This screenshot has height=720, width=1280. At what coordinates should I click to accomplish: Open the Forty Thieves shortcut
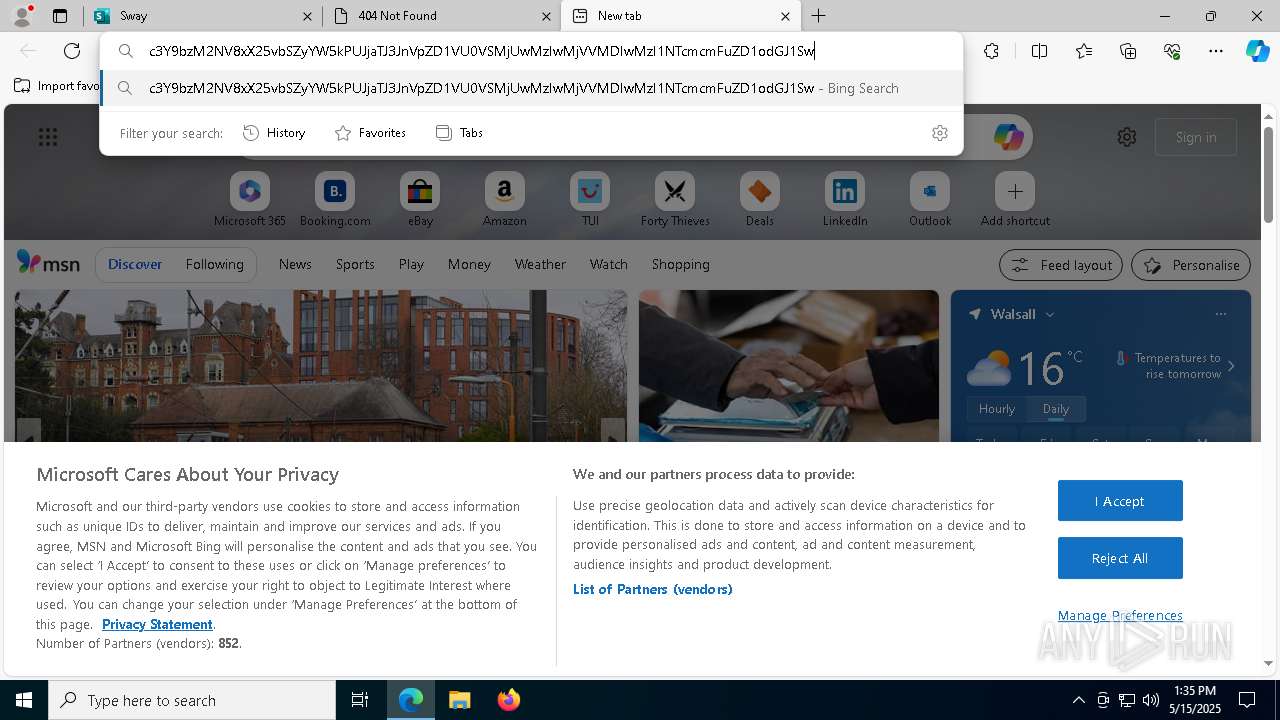pyautogui.click(x=675, y=200)
